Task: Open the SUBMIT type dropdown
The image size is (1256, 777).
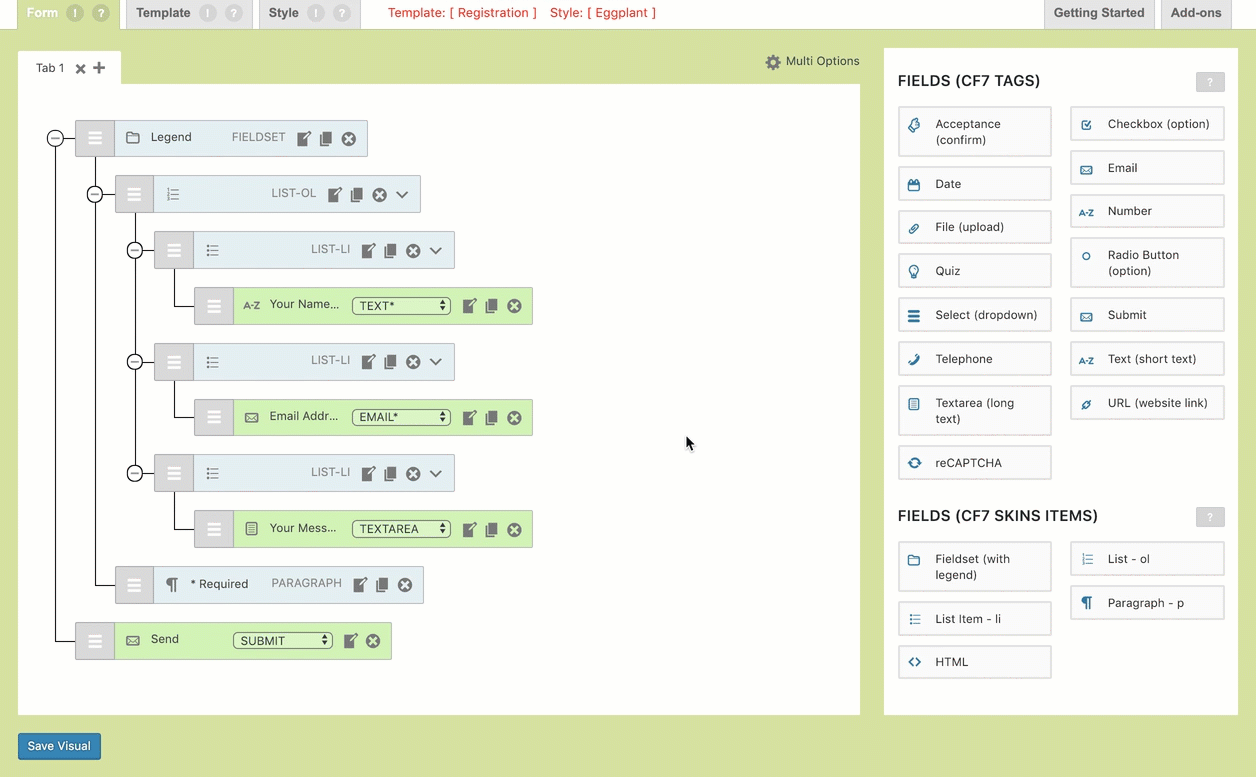Action: point(282,641)
